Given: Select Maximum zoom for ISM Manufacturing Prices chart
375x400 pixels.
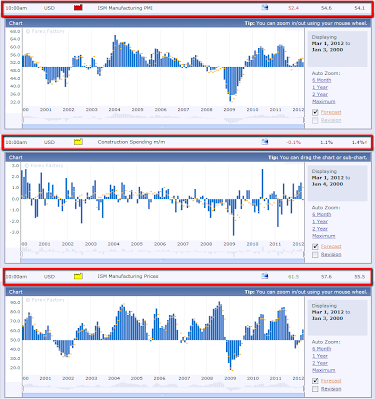Looking at the screenshot, I should (324, 370).
